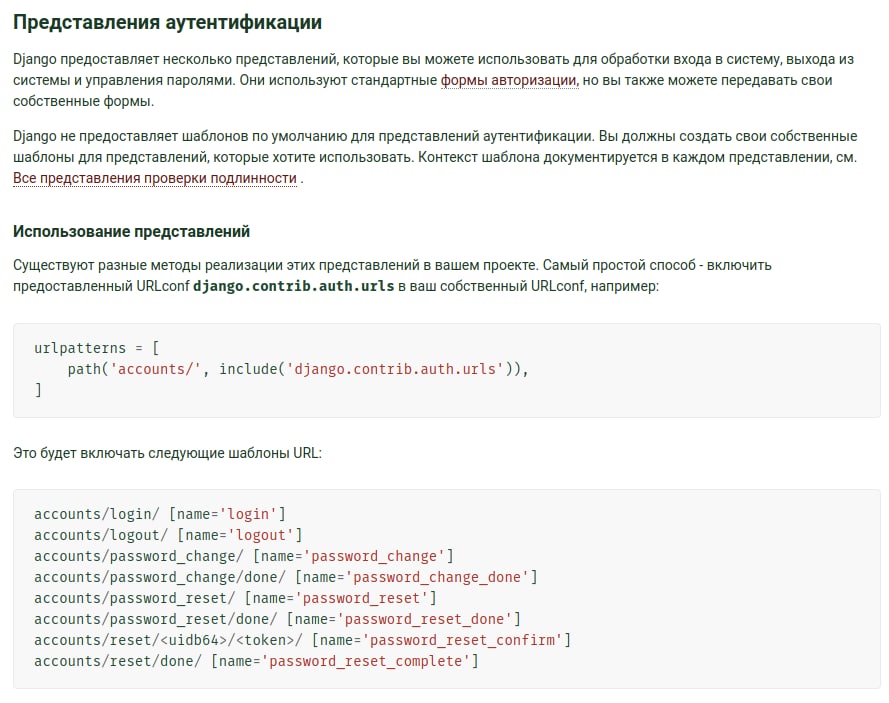Click the line named 'password_reset'
Viewport: 889px width, 703px height.
tap(235, 598)
